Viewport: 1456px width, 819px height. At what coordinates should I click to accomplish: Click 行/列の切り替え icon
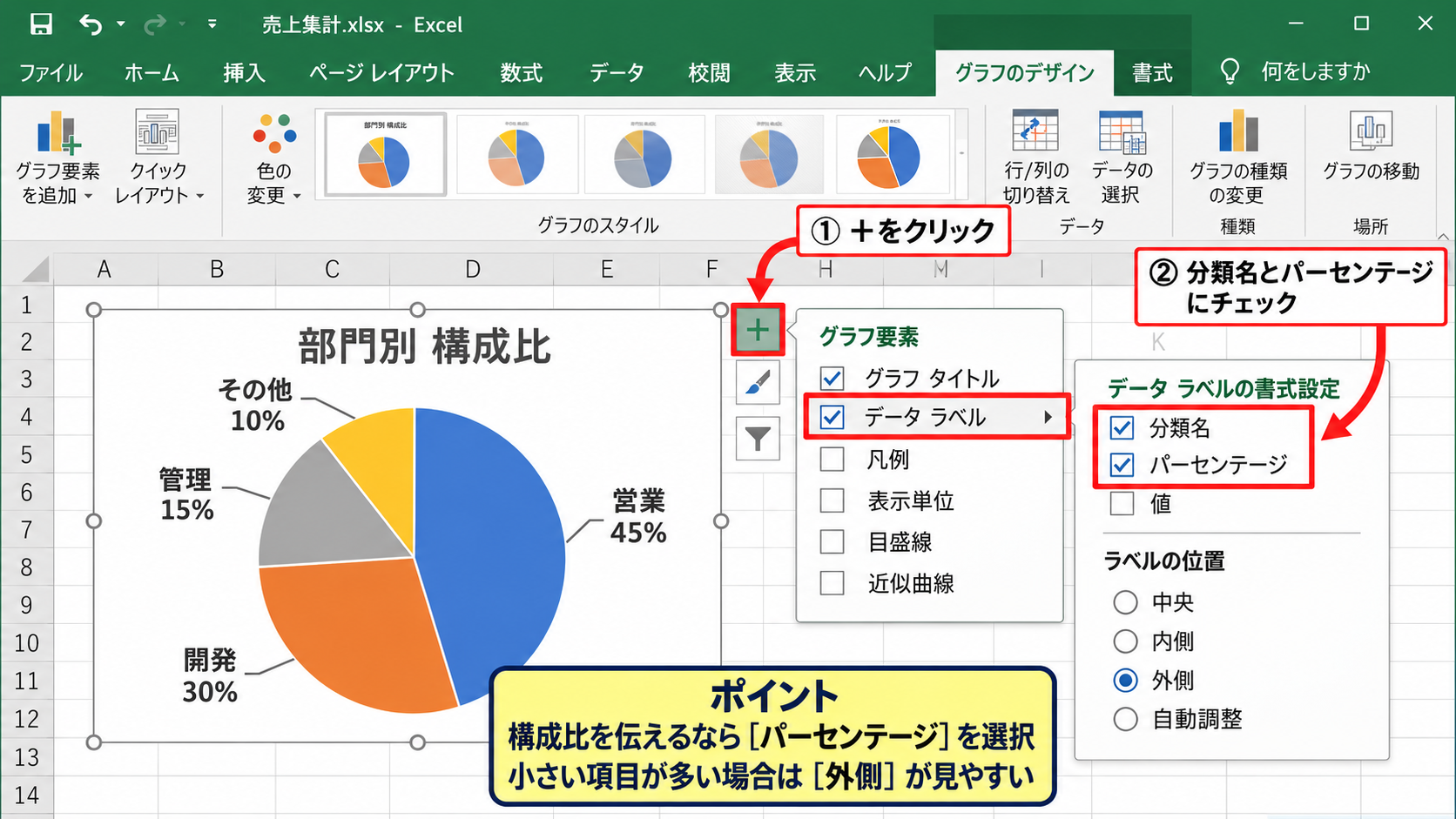1035,131
